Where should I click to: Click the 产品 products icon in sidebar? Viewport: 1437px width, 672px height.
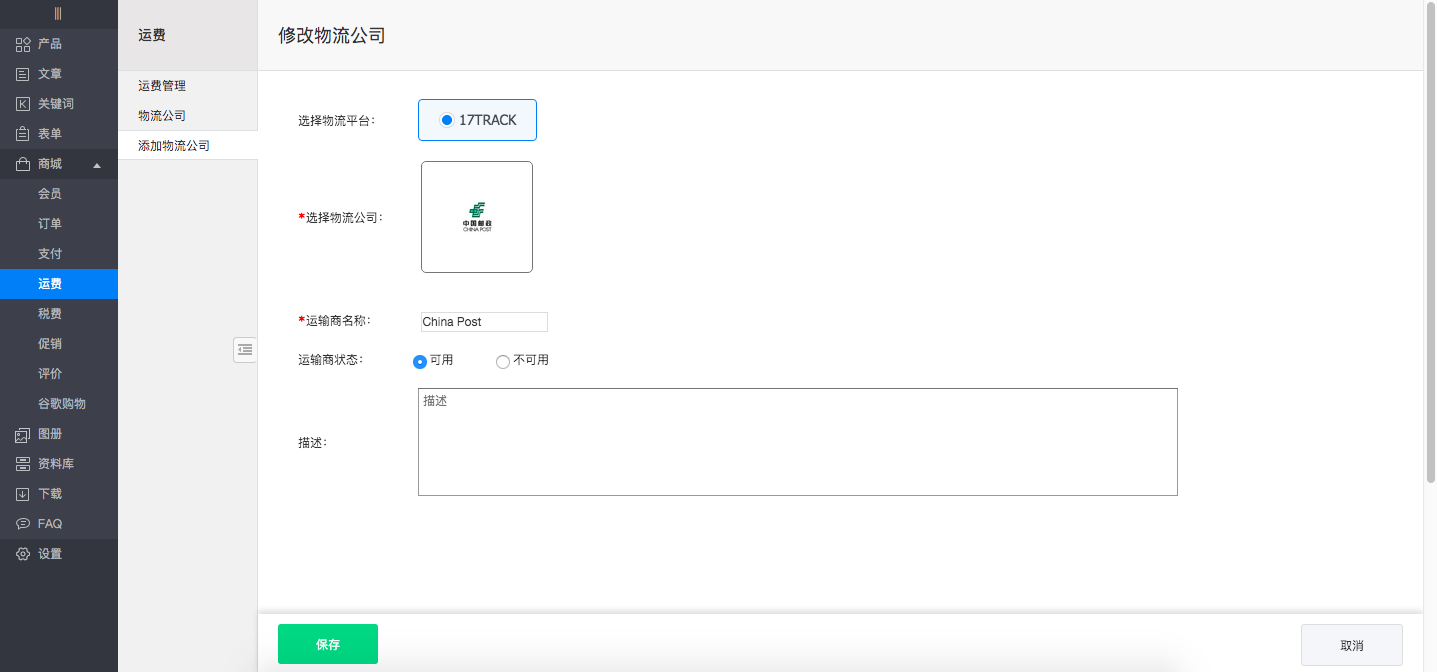[x=23, y=44]
